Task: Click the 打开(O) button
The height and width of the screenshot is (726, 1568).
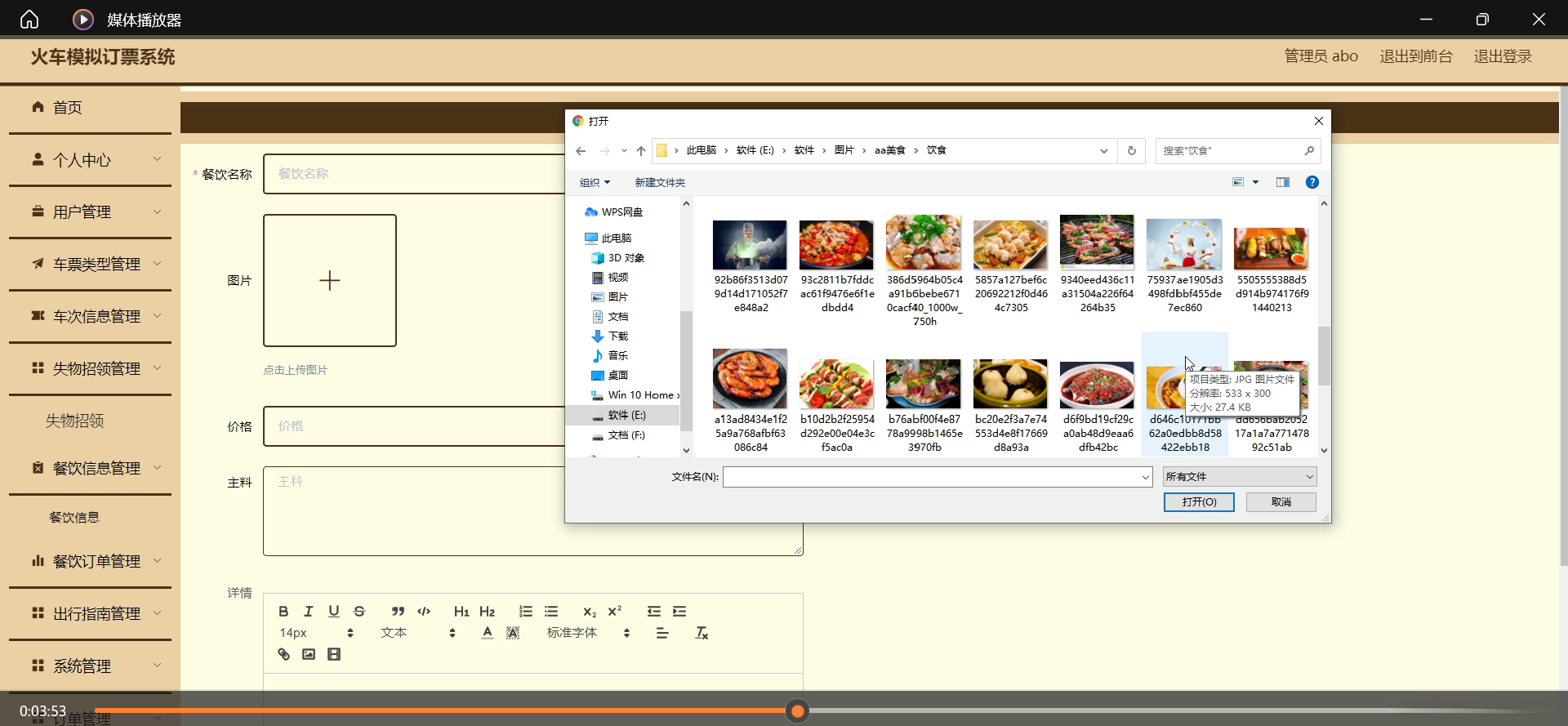Action: coord(1199,502)
